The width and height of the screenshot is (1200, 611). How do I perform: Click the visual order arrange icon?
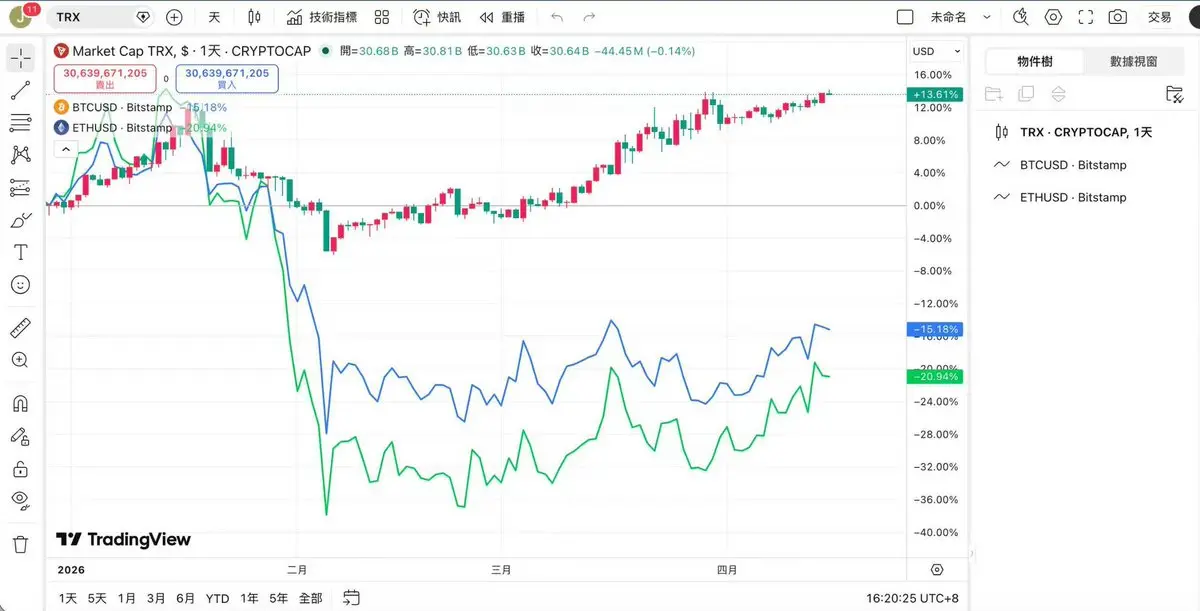1059,94
